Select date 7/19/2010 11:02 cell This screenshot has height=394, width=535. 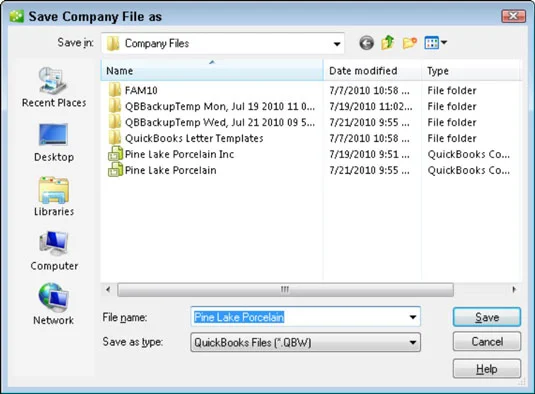pyautogui.click(x=371, y=106)
